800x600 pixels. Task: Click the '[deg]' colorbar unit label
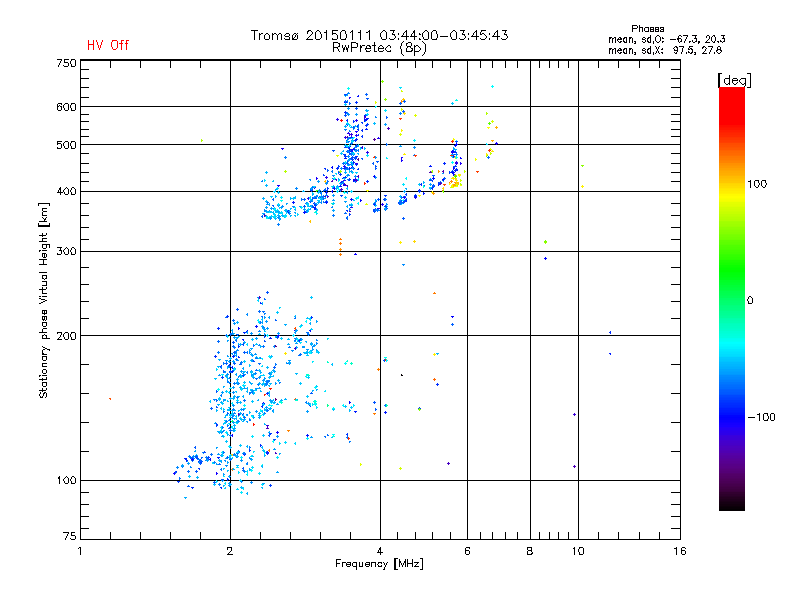pos(734,80)
